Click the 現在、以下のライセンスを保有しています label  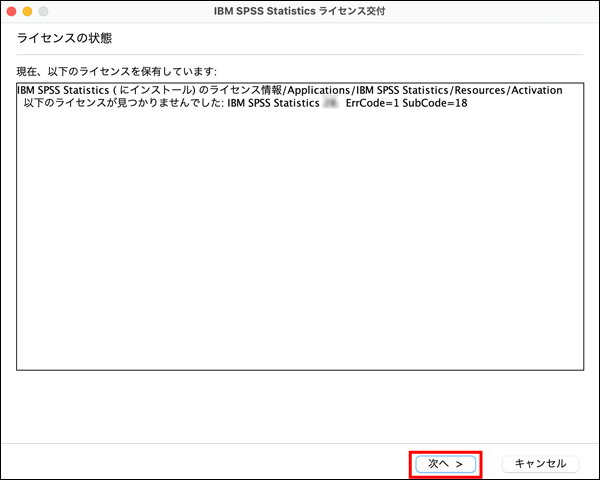click(x=117, y=72)
